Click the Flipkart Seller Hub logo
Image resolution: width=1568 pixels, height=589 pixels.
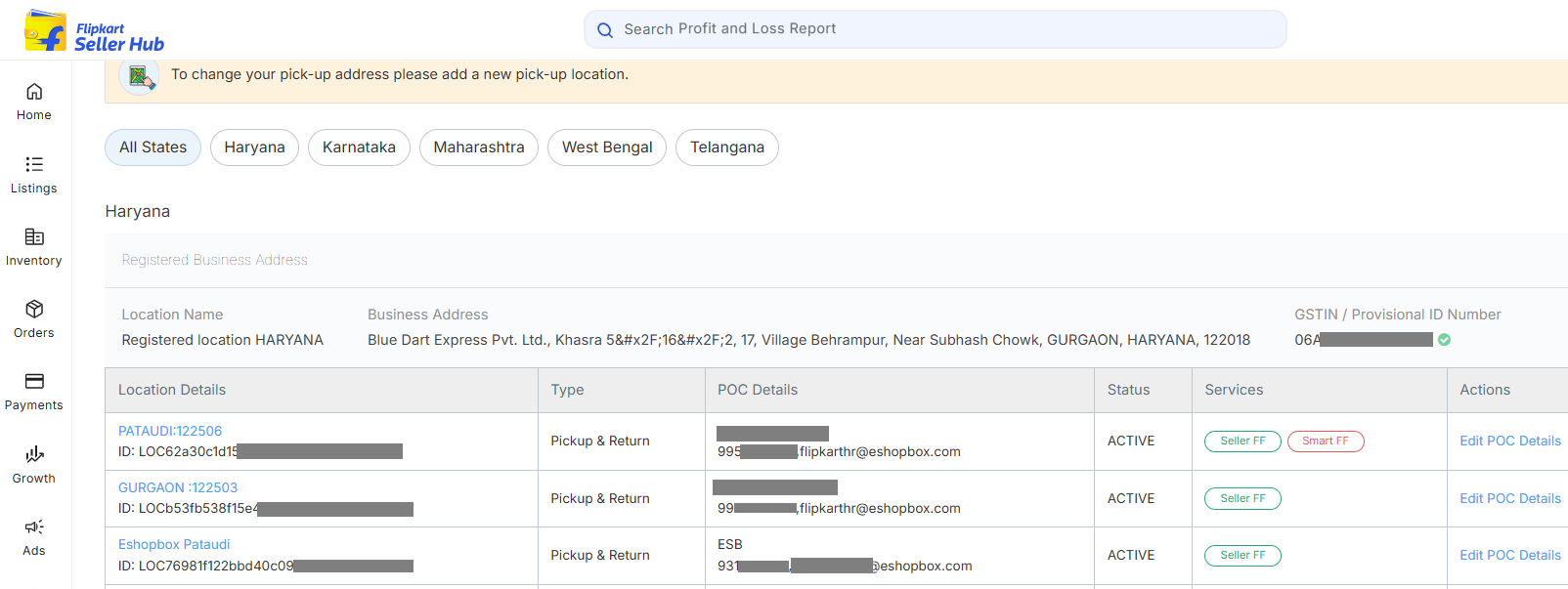94,31
